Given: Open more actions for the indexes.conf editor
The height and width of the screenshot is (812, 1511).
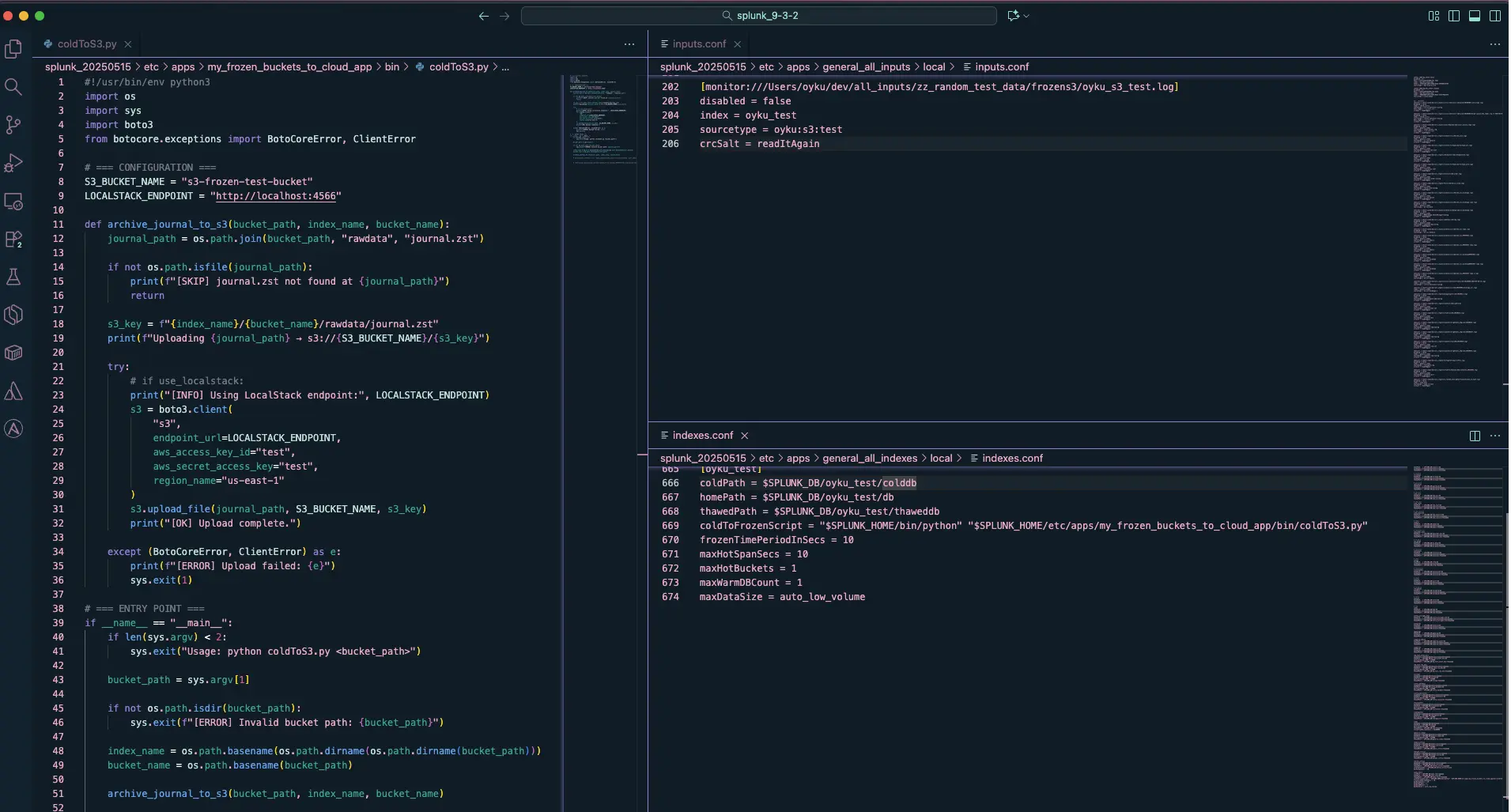Looking at the screenshot, I should pyautogui.click(x=1495, y=436).
